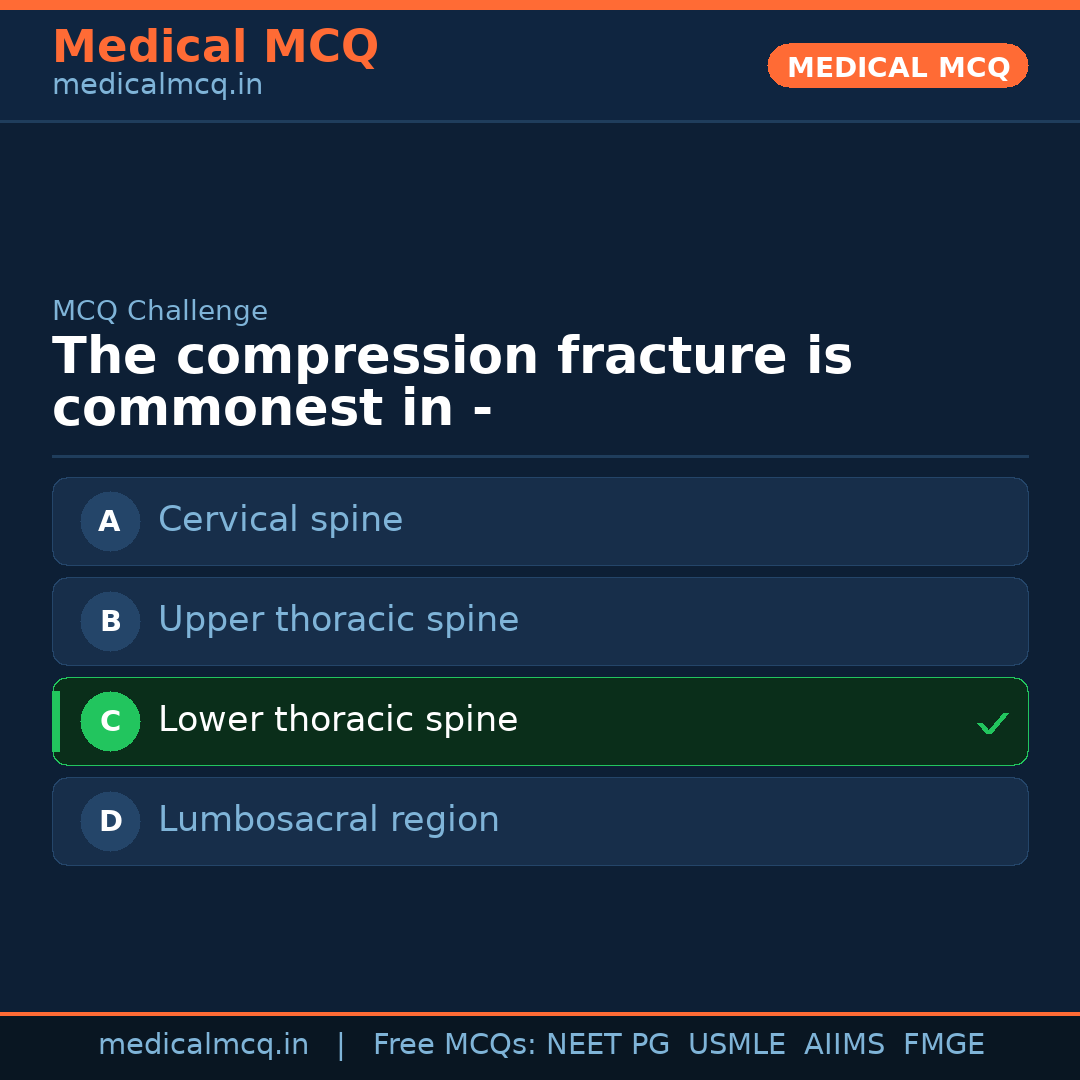Click the circled letter B badge

click(x=110, y=621)
